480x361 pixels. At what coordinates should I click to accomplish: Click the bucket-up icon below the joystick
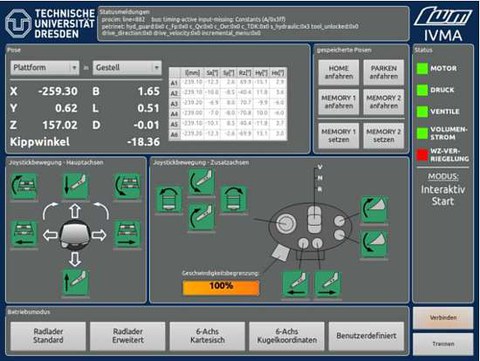(76, 283)
